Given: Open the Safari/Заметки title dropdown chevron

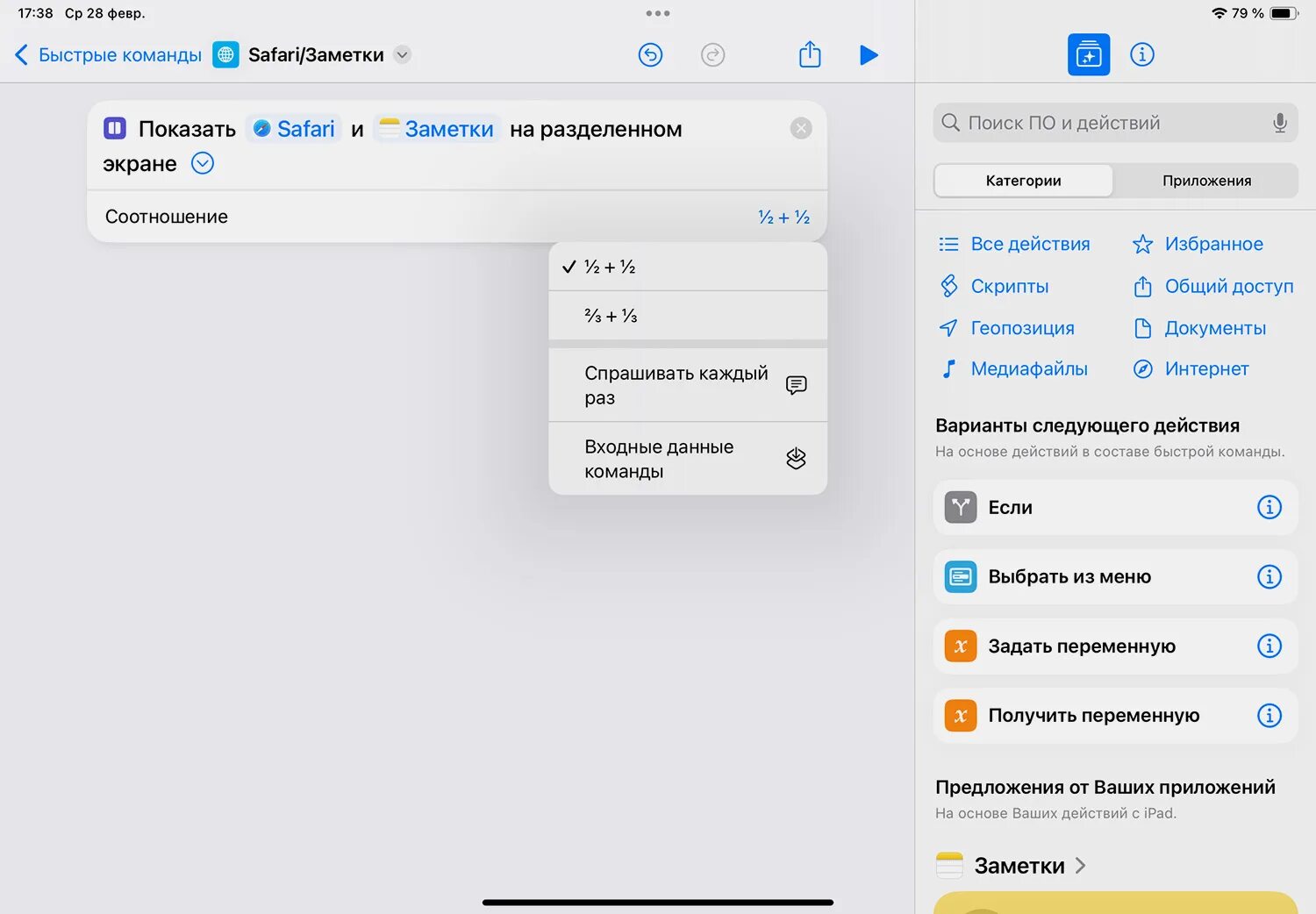Looking at the screenshot, I should [x=402, y=54].
